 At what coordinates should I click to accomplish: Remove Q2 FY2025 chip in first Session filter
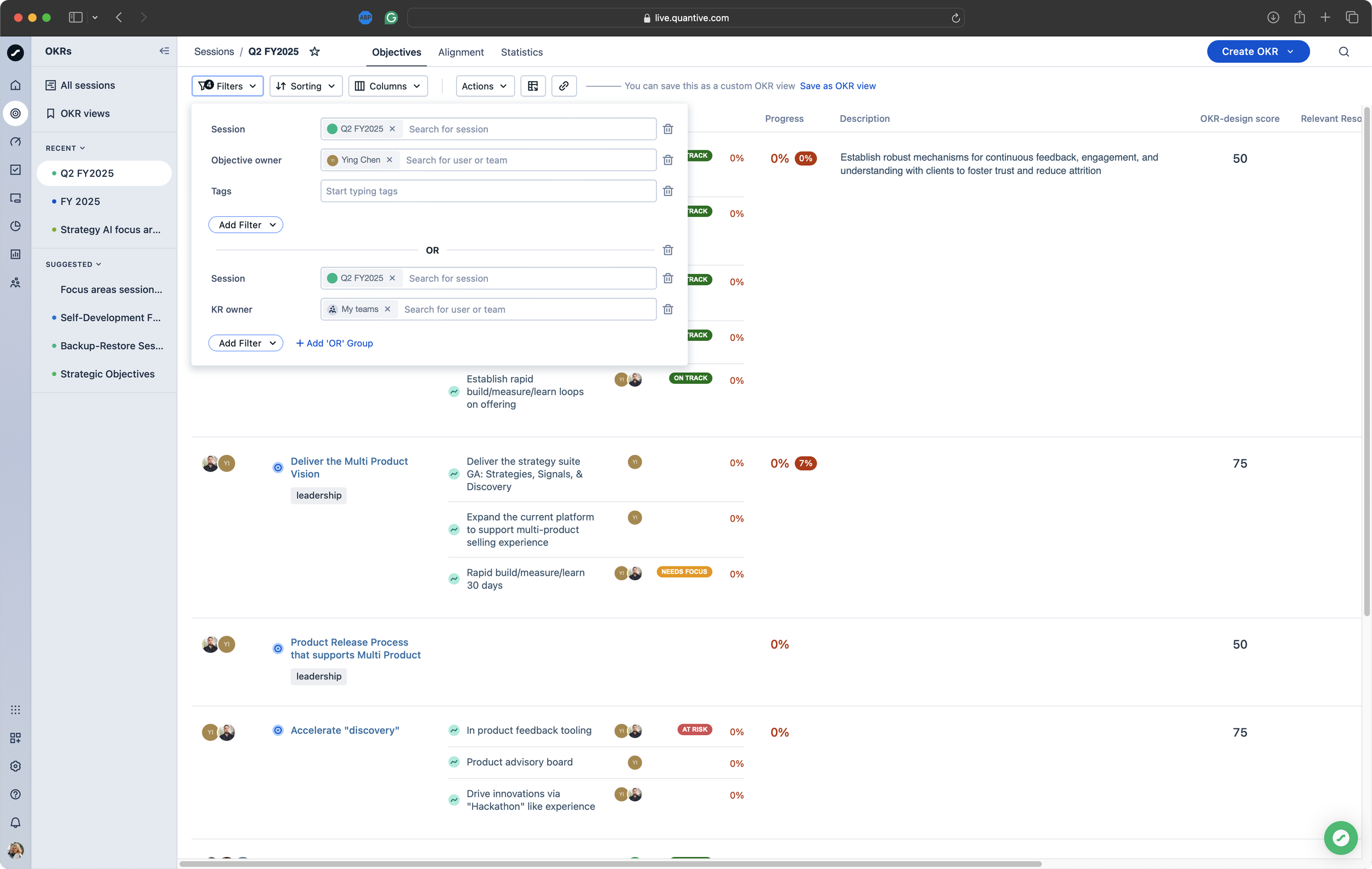[x=392, y=130]
